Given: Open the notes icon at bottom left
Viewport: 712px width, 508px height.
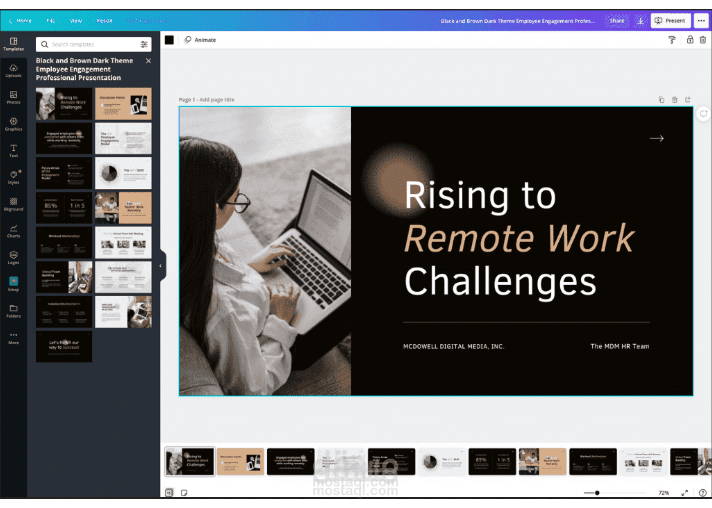Looking at the screenshot, I should click(184, 493).
